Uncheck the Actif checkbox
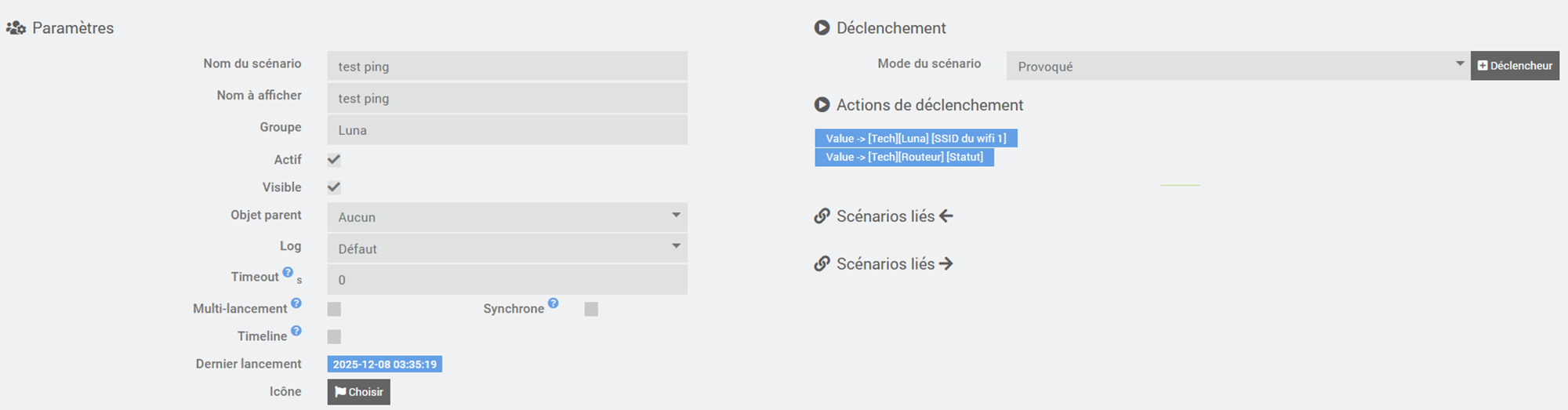This screenshot has height=410, width=1568. click(x=334, y=160)
